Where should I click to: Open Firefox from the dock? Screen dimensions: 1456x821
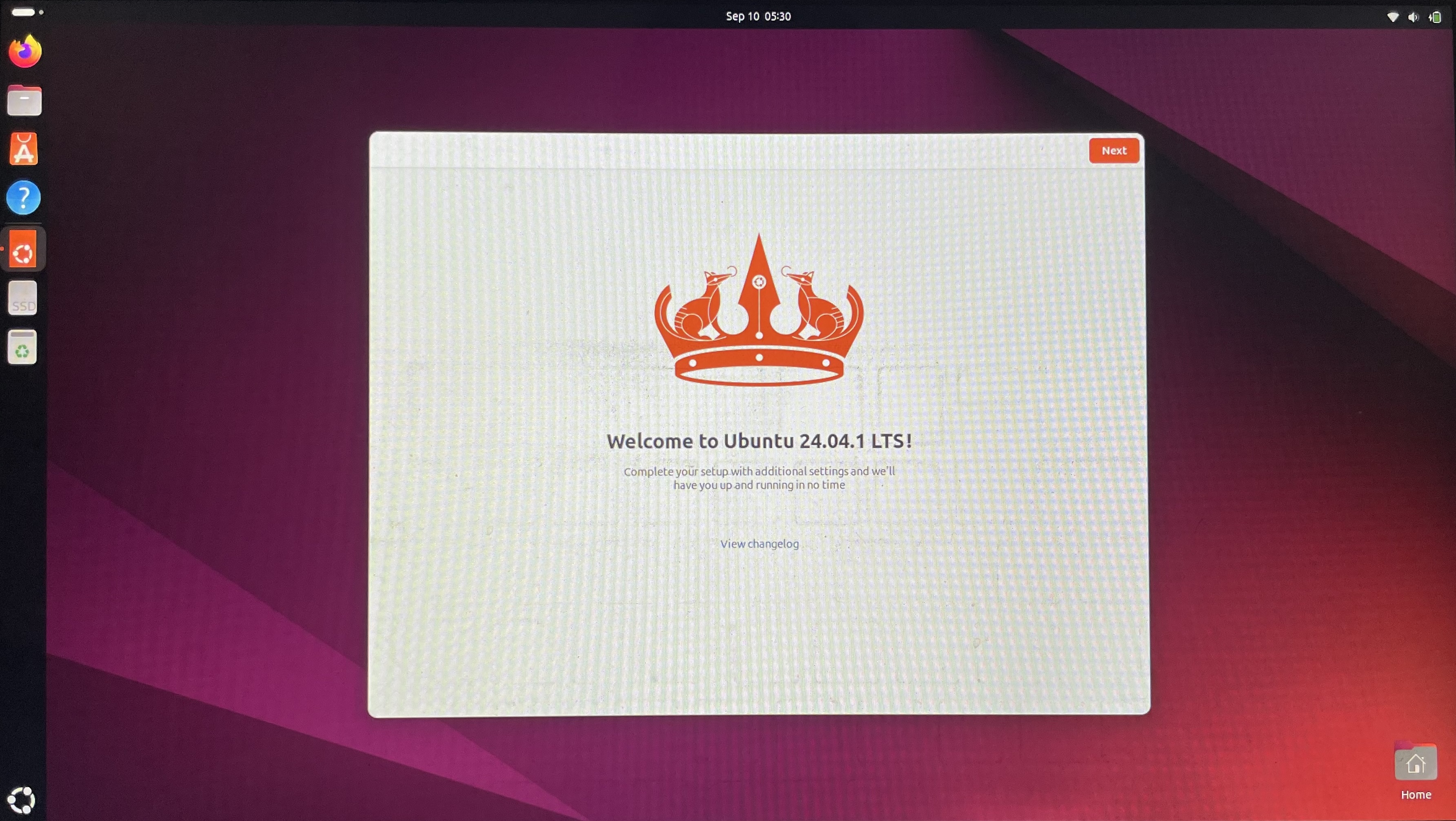tap(25, 51)
